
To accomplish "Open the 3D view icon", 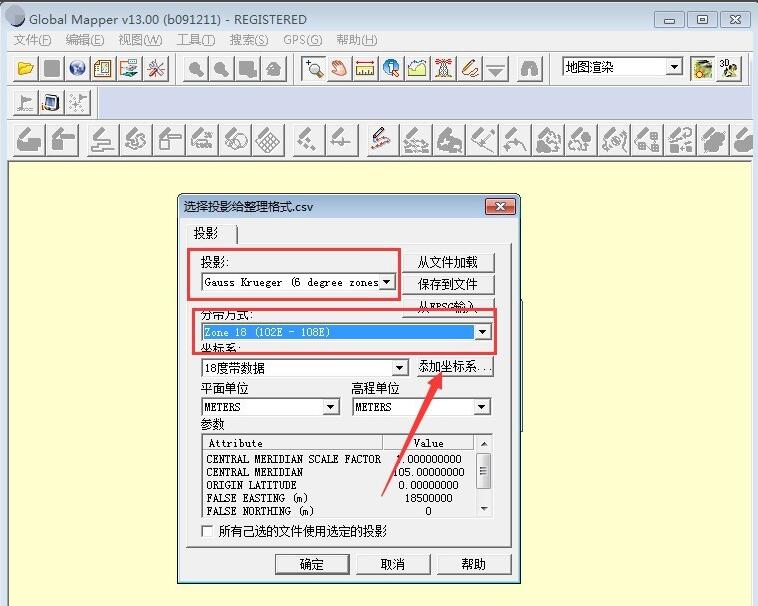I will (729, 68).
